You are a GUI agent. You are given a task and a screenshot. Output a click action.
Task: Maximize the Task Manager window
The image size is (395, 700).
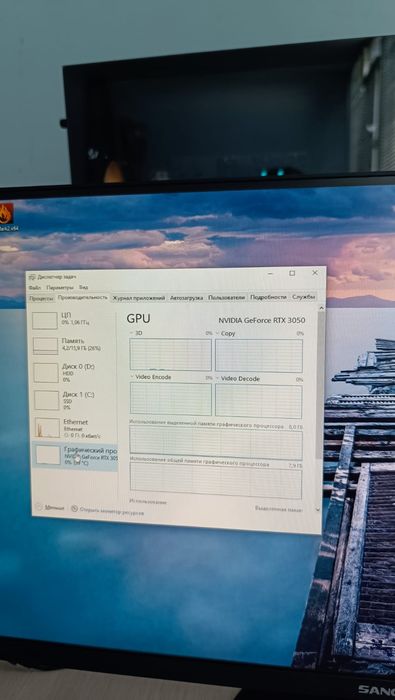coord(292,273)
